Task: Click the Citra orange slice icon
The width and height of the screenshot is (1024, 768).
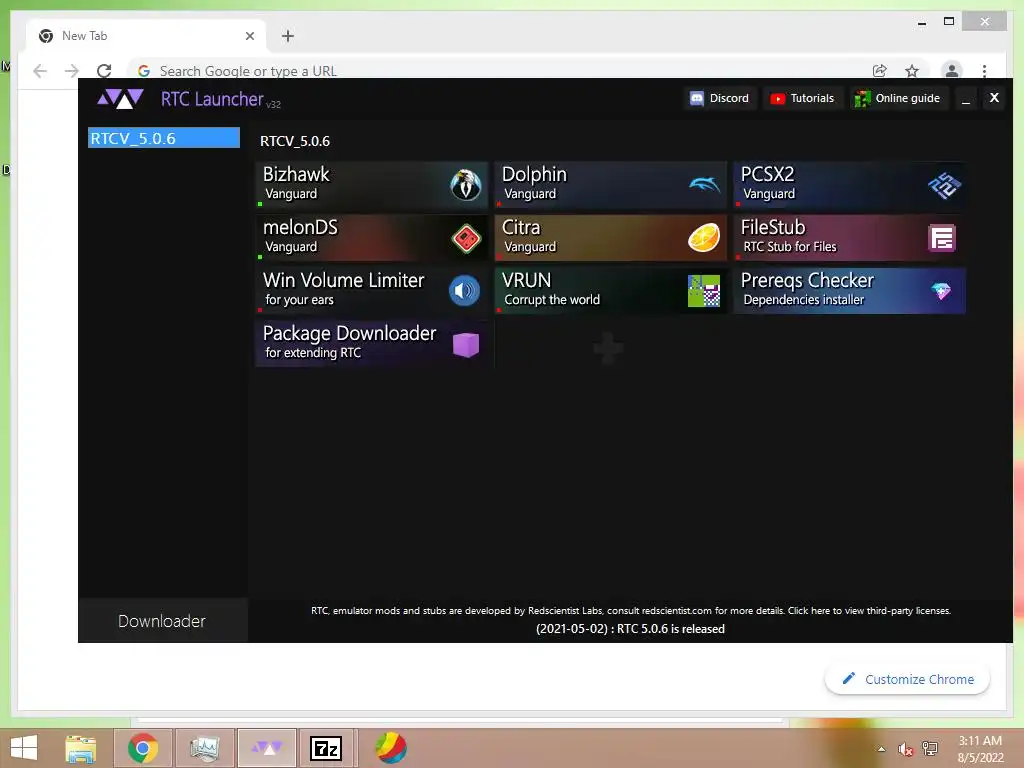Action: 704,237
